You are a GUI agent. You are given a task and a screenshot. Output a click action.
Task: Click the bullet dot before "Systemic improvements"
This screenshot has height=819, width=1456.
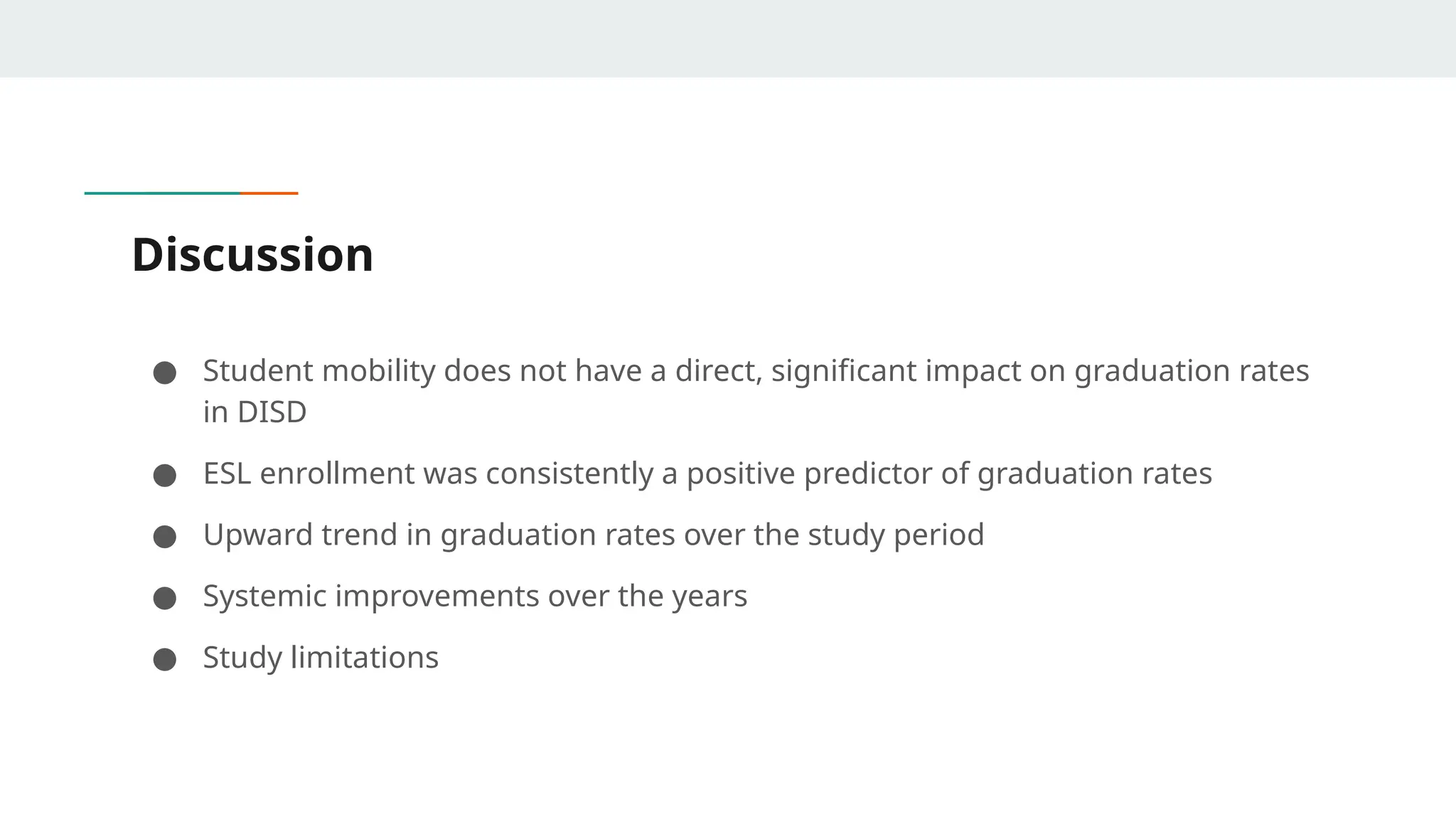(x=164, y=597)
